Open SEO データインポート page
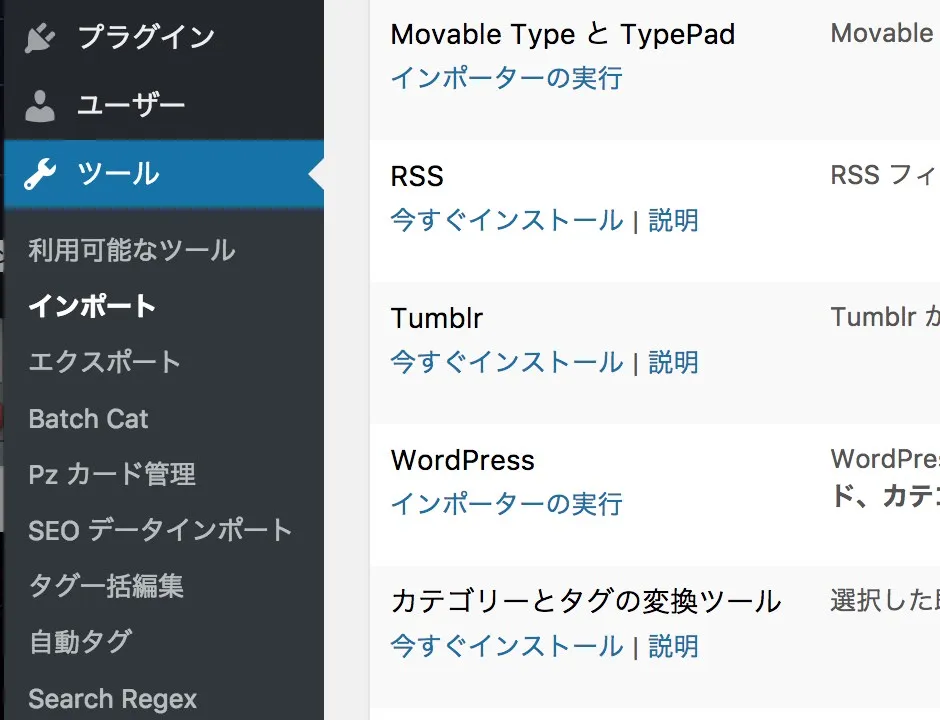The width and height of the screenshot is (940, 720). point(160,531)
